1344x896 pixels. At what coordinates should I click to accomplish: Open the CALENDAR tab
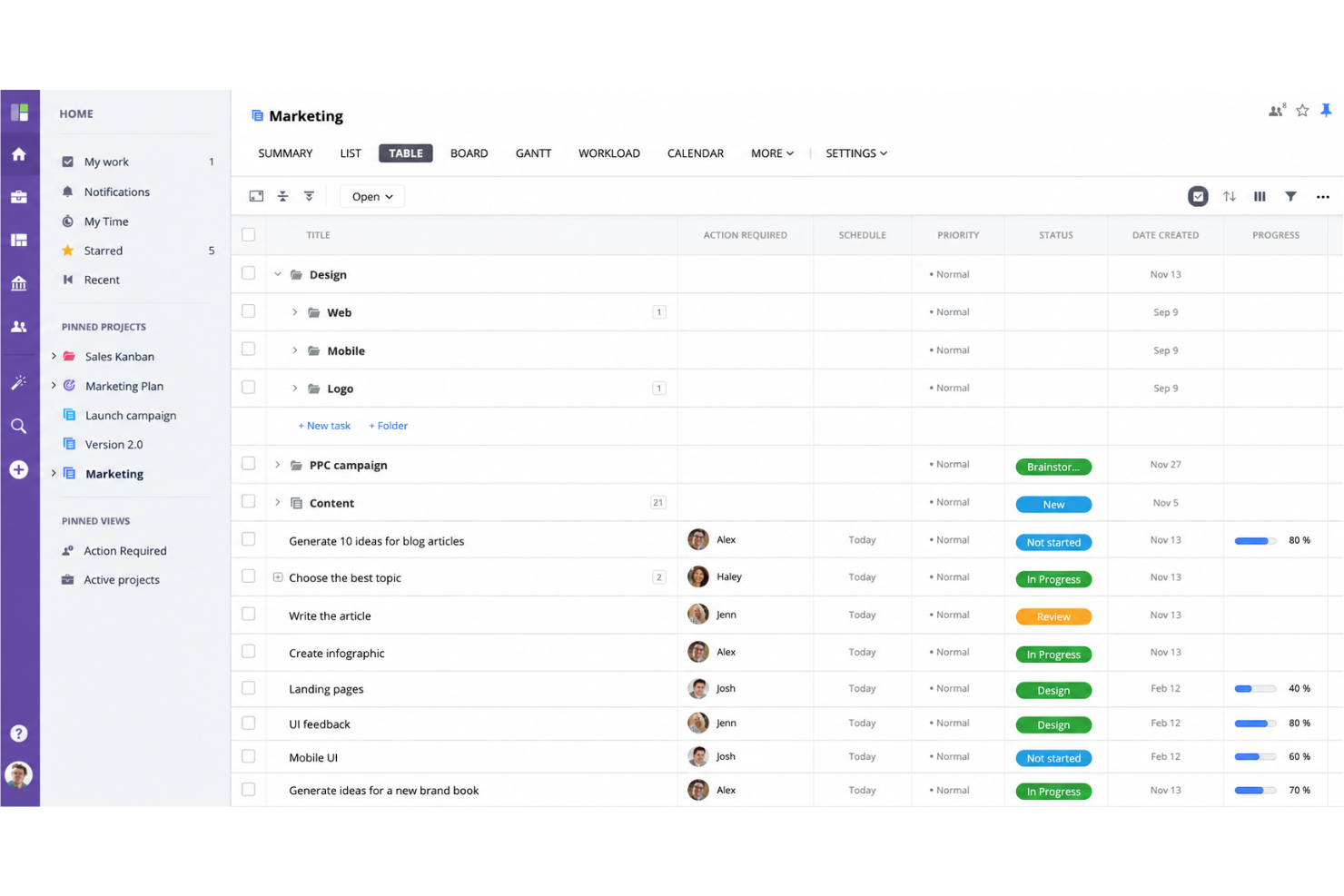coord(696,153)
